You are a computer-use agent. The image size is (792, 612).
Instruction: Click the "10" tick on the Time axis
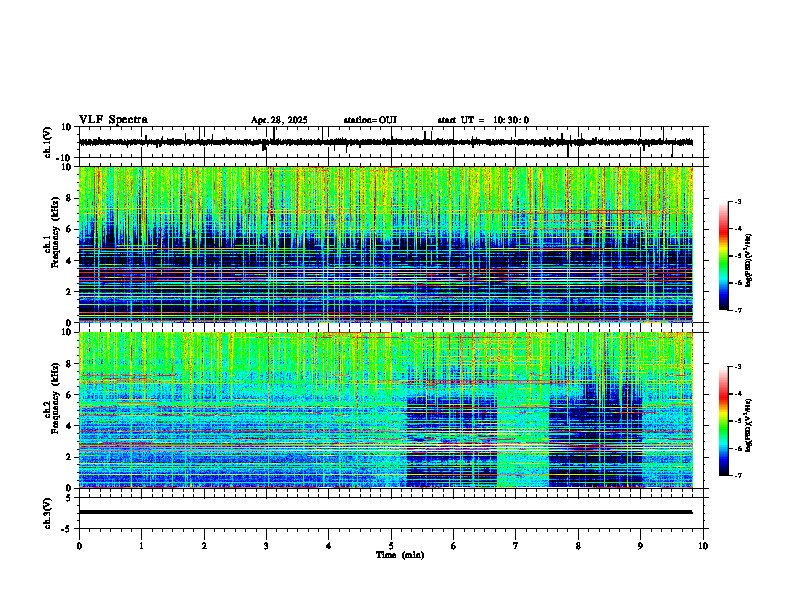click(703, 546)
